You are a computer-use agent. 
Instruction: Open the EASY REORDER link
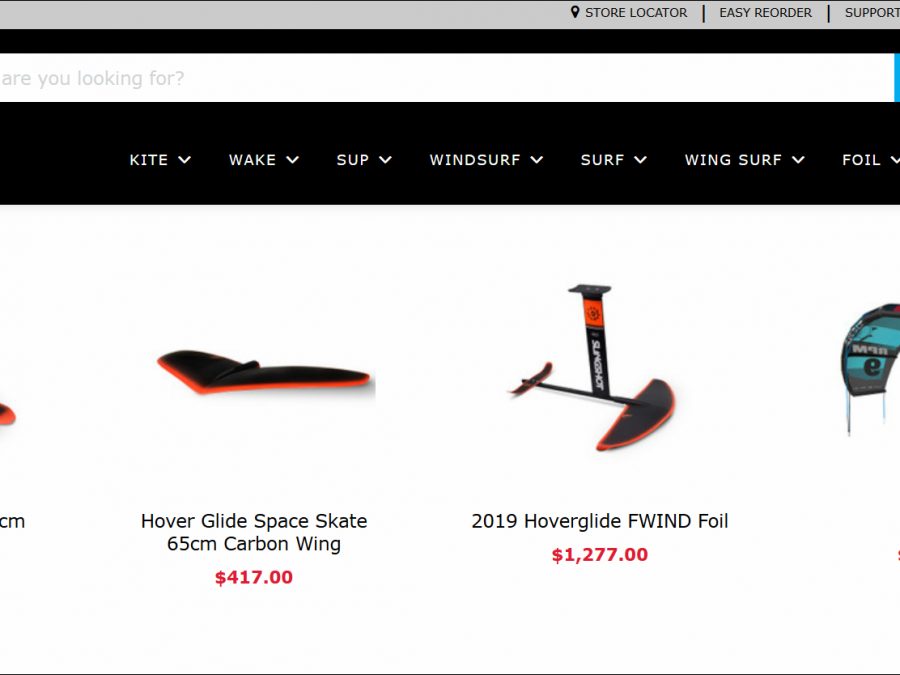765,13
